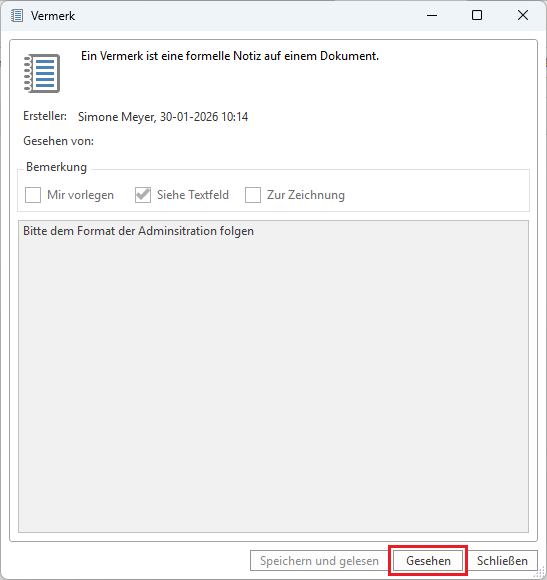Click the 'Gesehen von:' label
This screenshot has height=580, width=547.
[x=58, y=141]
